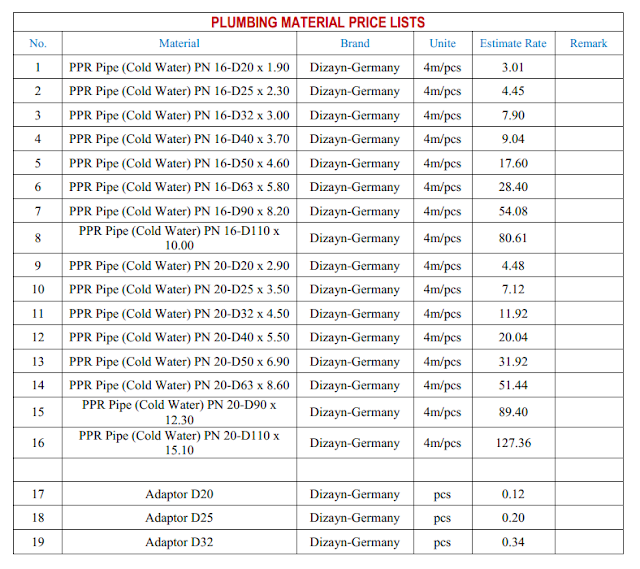Click the Brand column header
640x569 pixels.
click(354, 43)
